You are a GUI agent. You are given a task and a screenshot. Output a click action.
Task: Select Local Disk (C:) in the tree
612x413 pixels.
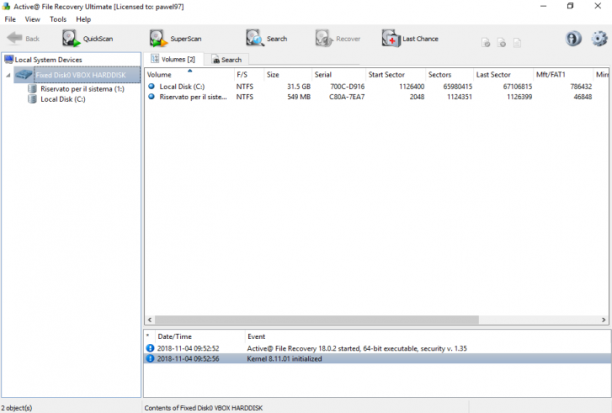pyautogui.click(x=57, y=99)
